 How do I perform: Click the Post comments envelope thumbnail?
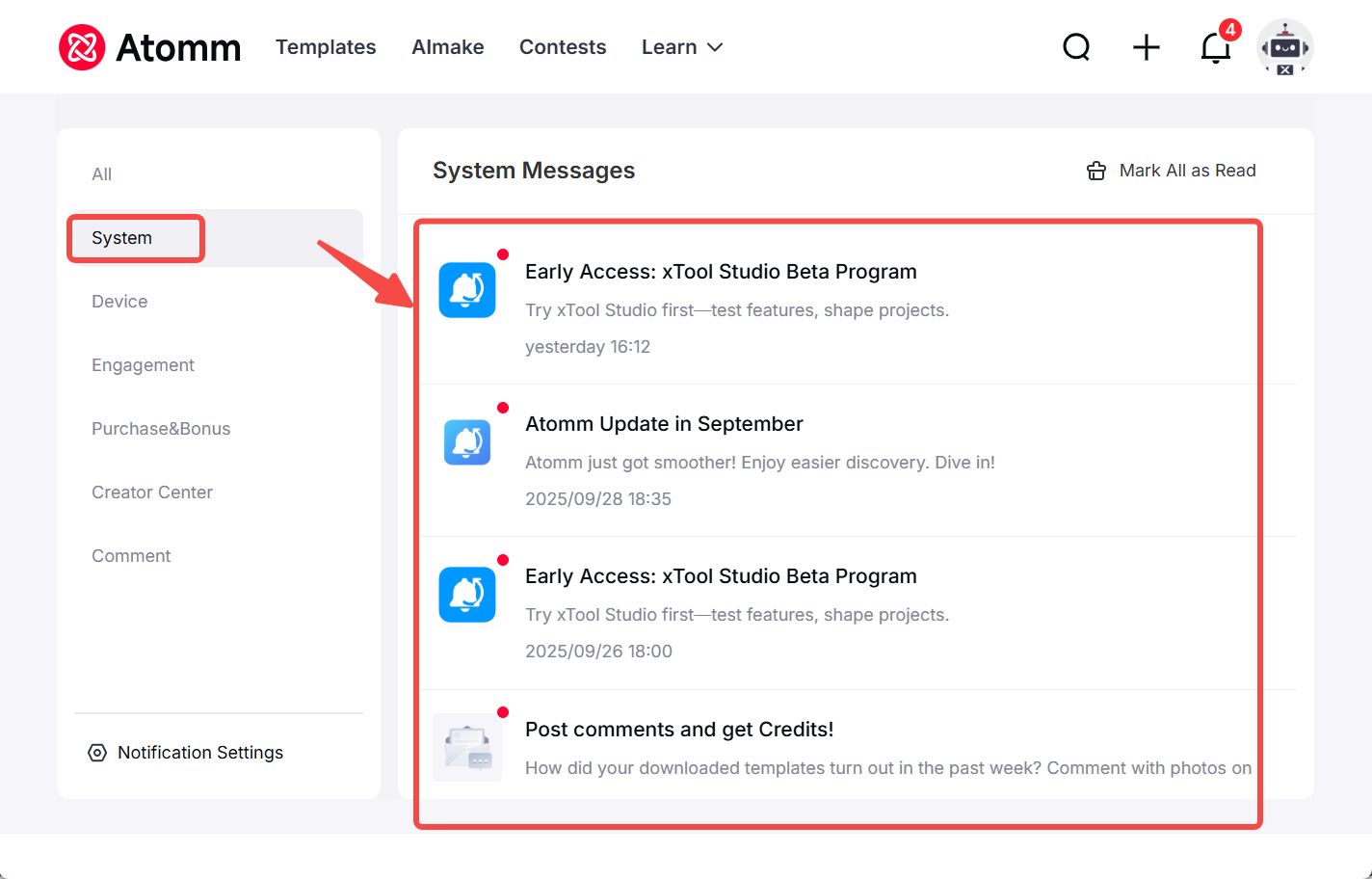tap(467, 747)
